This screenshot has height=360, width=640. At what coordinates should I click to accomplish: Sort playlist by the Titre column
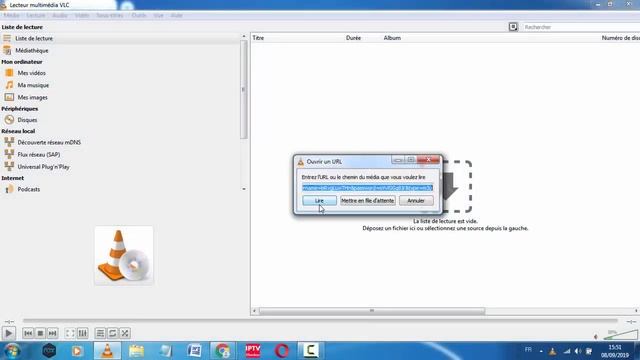pos(258,38)
